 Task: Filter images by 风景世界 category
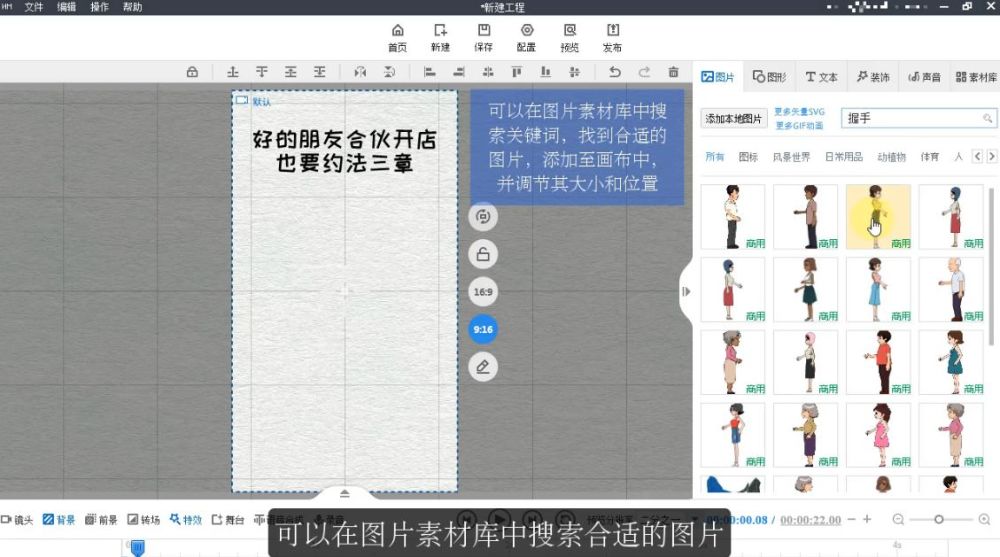pyautogui.click(x=791, y=156)
